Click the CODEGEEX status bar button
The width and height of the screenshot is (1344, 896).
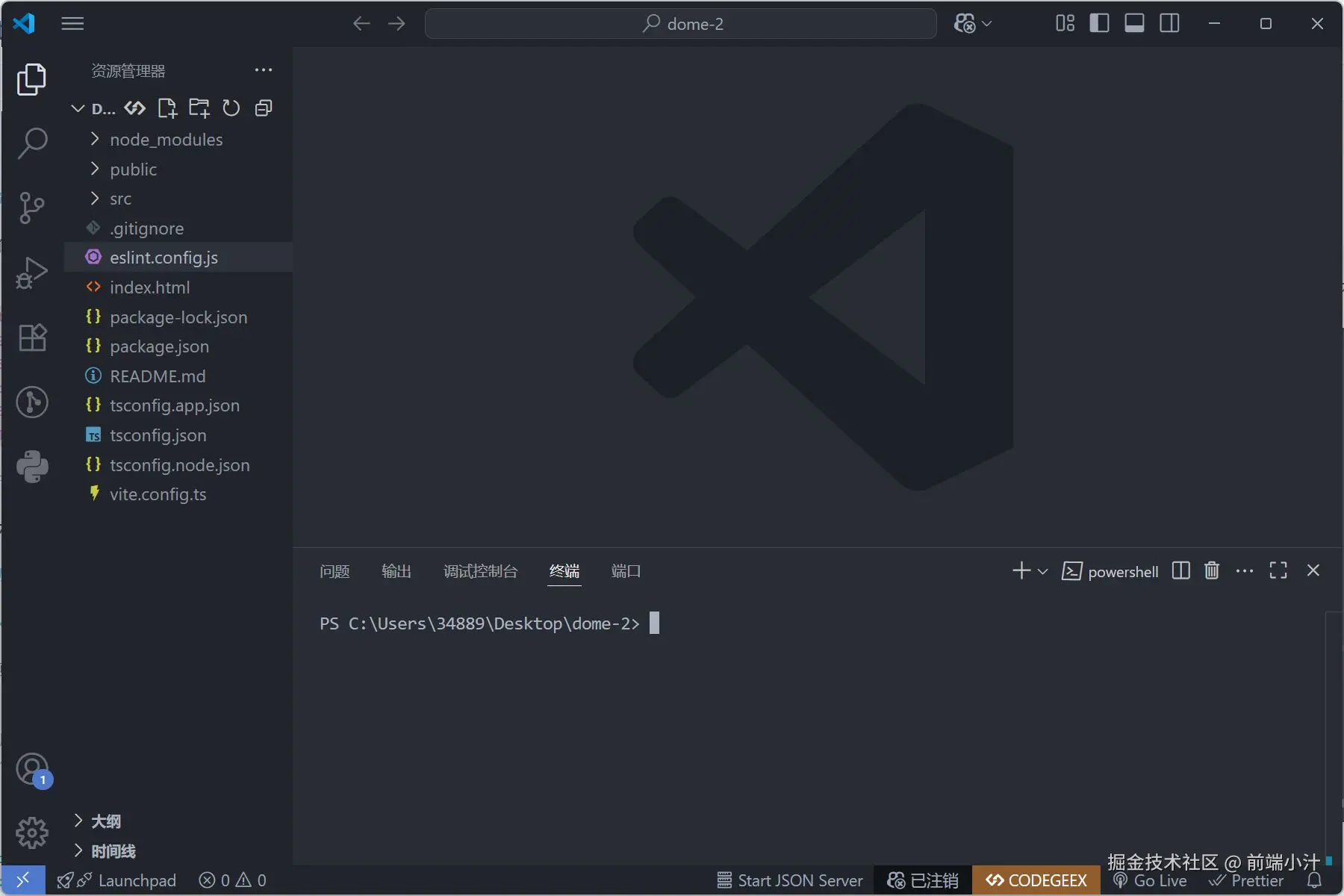pyautogui.click(x=1036, y=881)
